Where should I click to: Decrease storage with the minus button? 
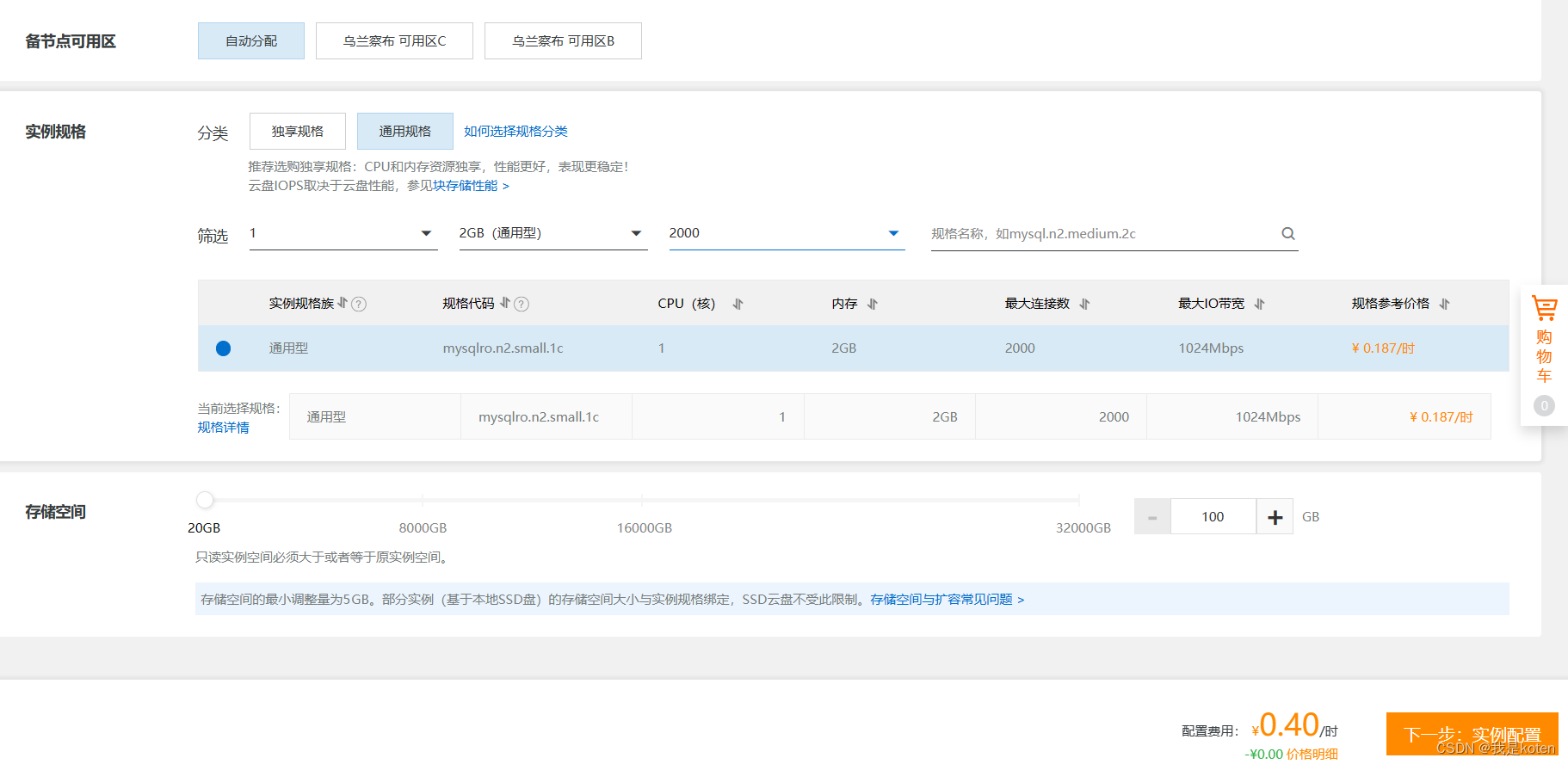[1152, 517]
